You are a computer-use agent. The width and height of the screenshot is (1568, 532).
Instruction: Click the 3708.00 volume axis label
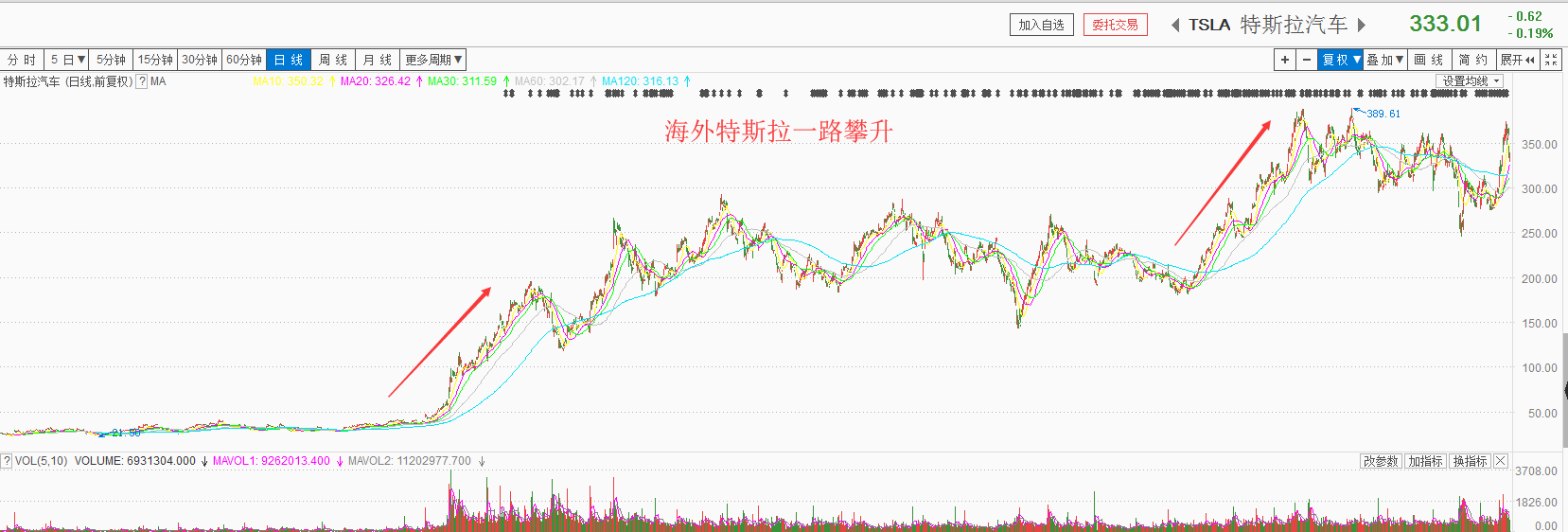click(1536, 471)
